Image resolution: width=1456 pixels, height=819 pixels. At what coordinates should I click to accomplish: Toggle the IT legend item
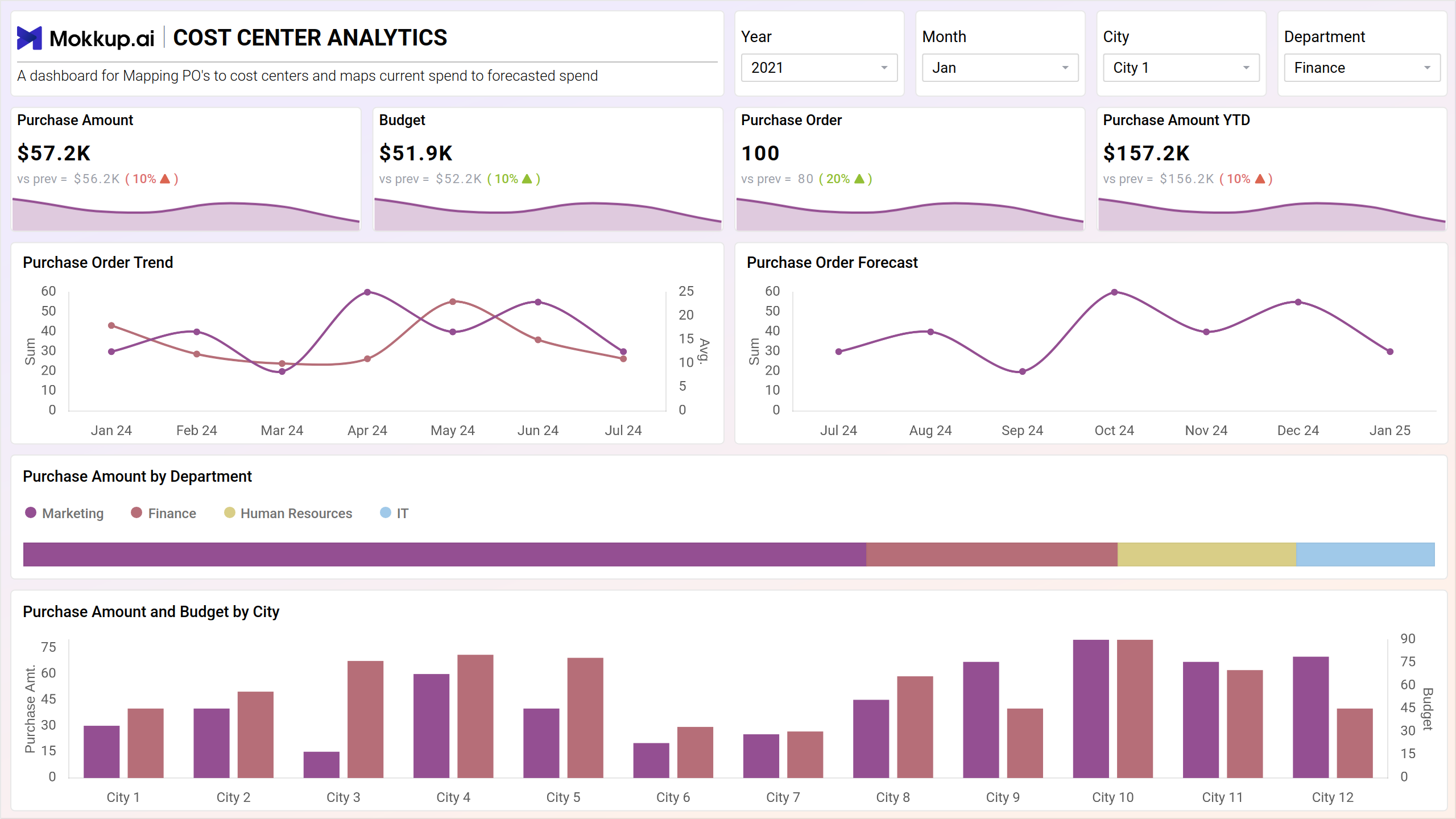(394, 513)
